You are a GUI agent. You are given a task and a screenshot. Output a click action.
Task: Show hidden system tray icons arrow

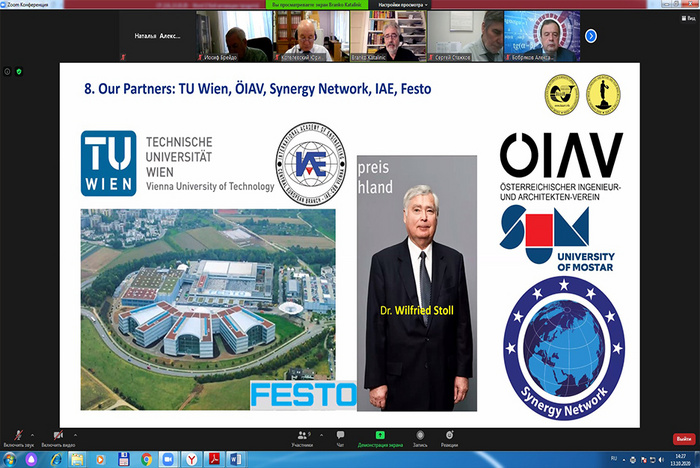pyautogui.click(x=623, y=460)
